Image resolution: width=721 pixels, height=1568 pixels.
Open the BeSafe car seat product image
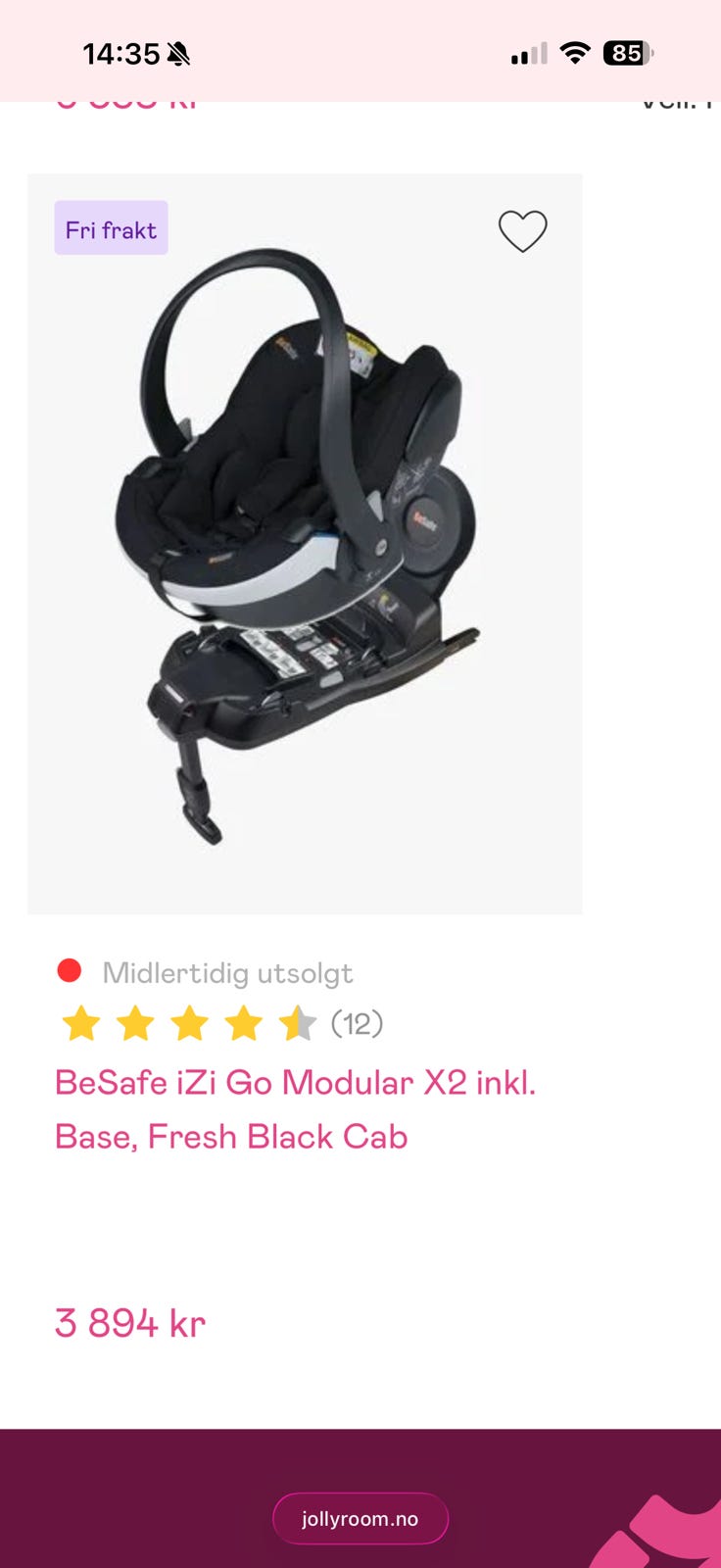click(305, 544)
